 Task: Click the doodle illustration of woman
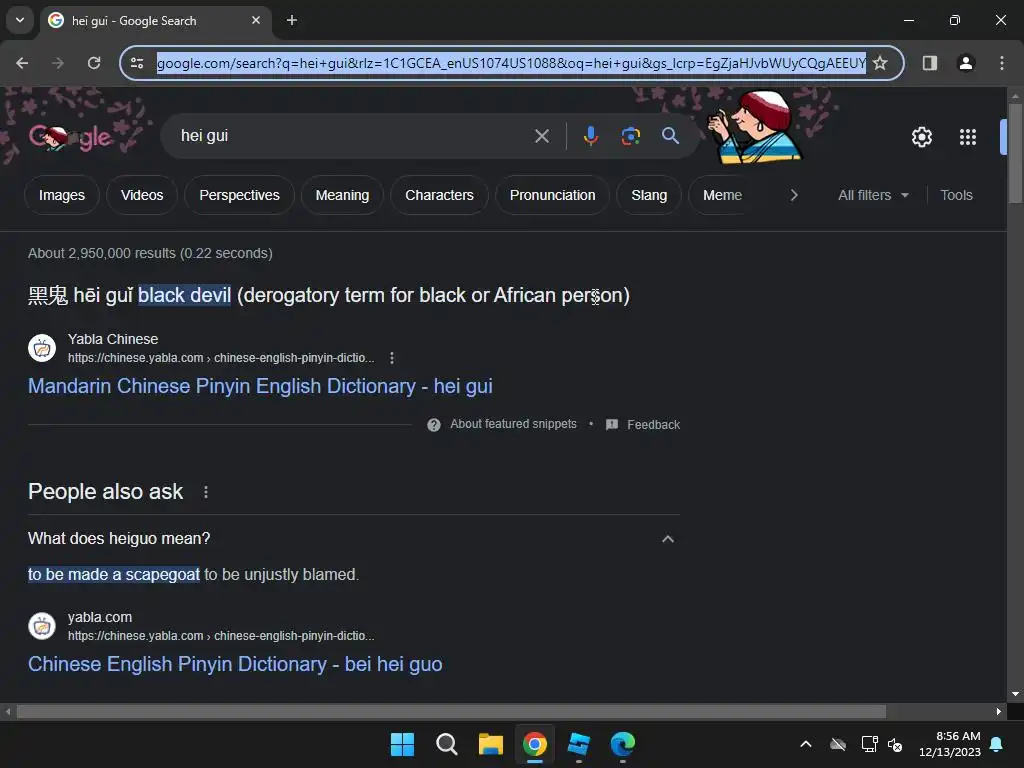(x=754, y=127)
